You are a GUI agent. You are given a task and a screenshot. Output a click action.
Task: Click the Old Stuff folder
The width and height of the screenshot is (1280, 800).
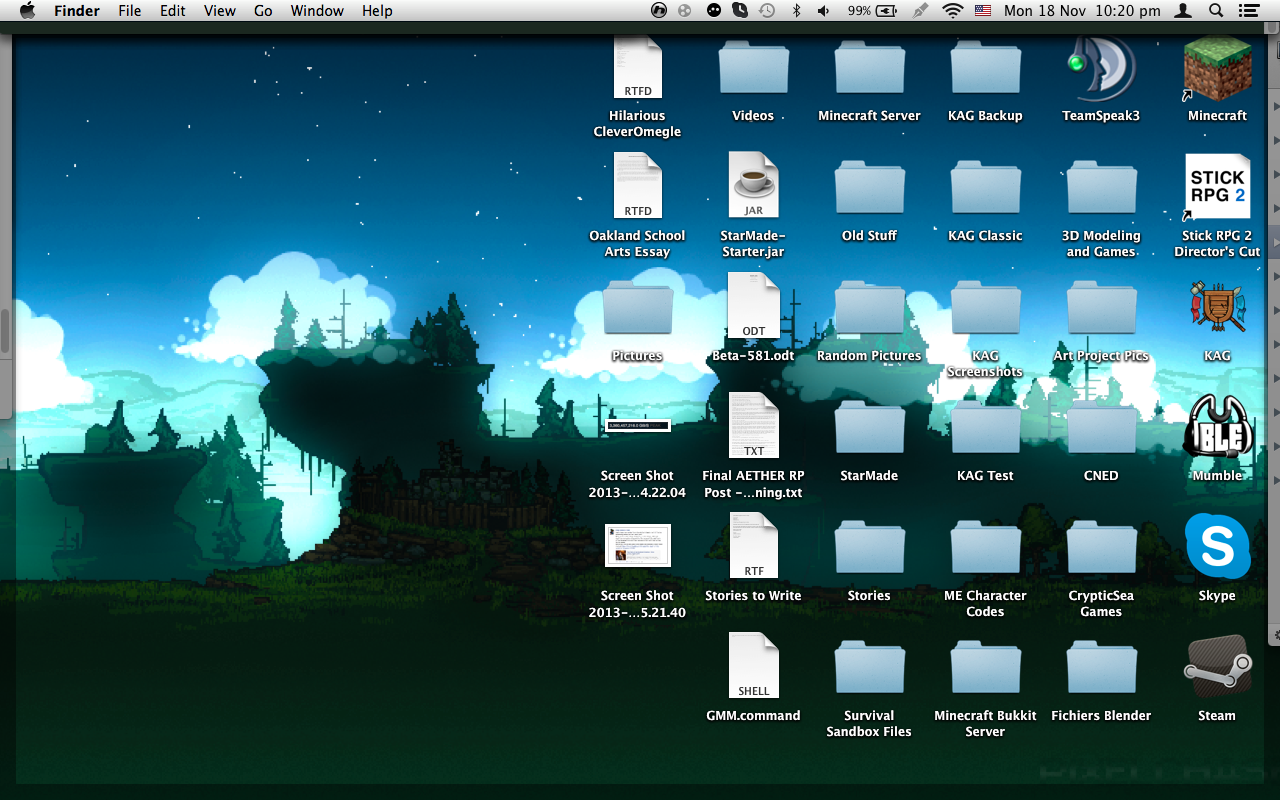coord(869,188)
